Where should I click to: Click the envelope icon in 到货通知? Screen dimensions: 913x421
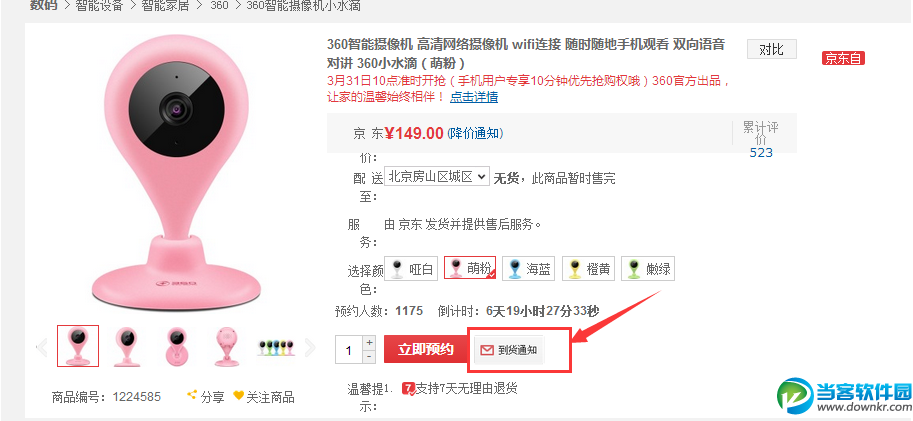[487, 350]
